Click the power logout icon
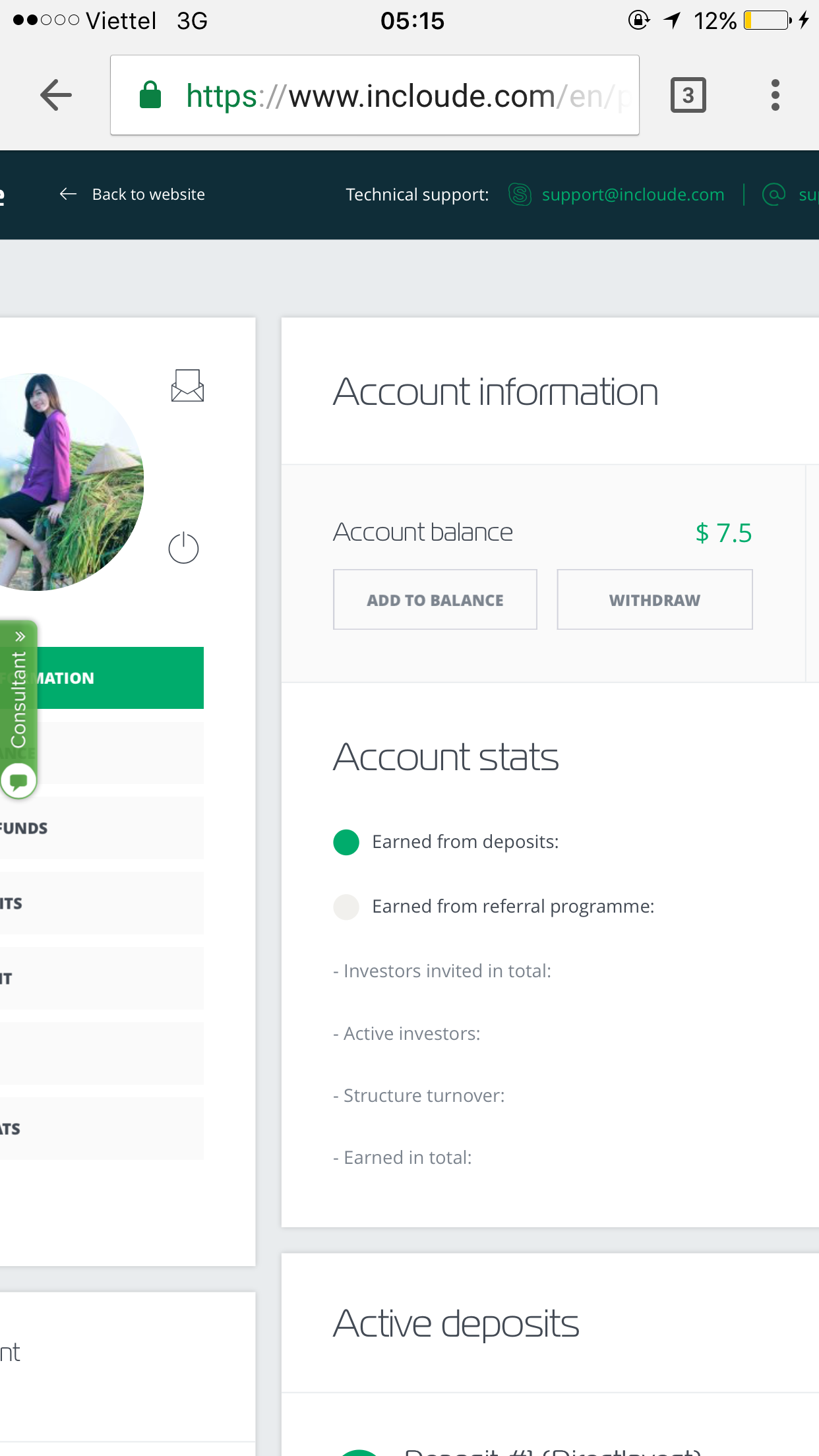 click(x=183, y=548)
